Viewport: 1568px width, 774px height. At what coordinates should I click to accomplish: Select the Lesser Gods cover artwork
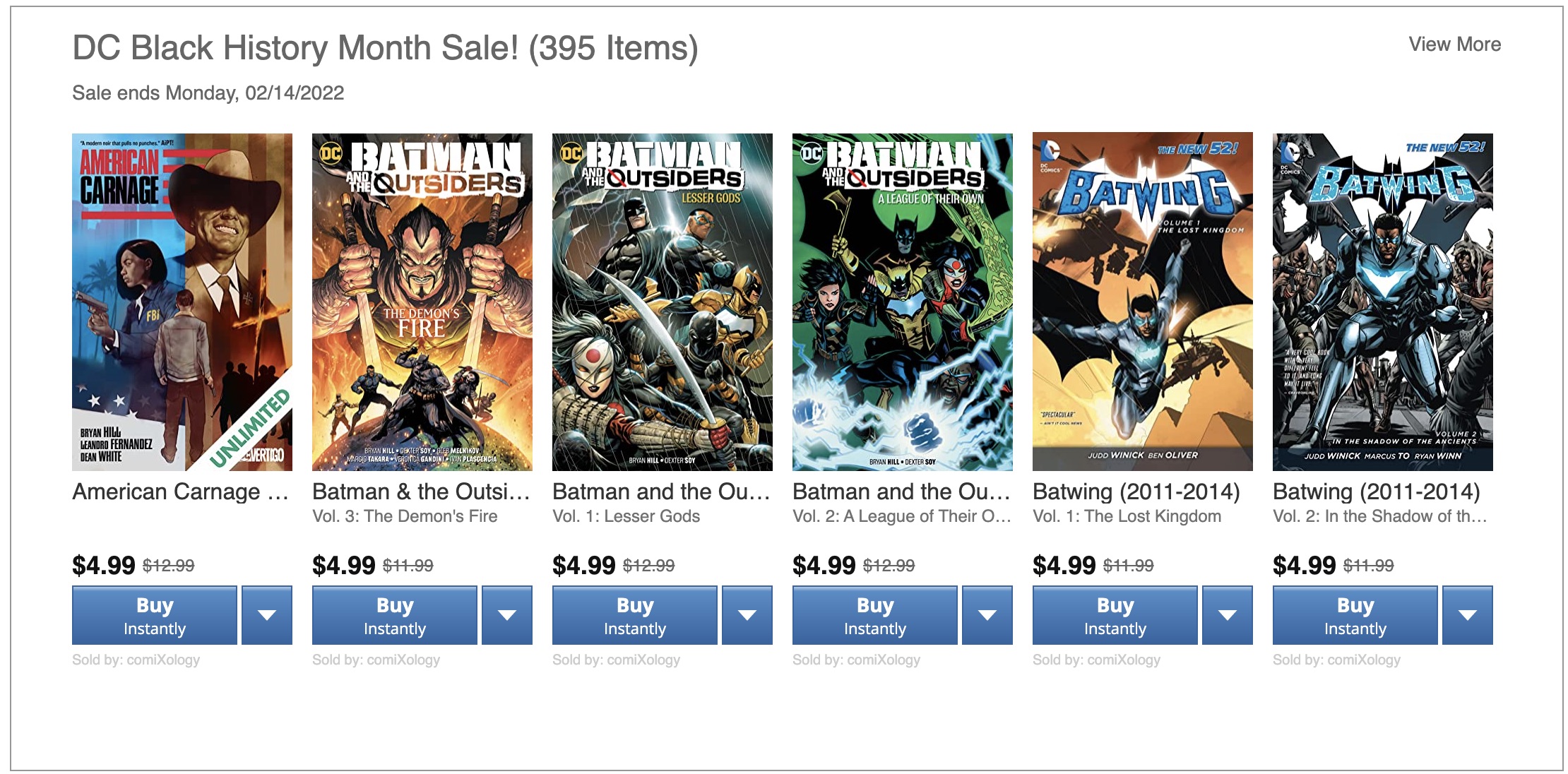tap(663, 302)
